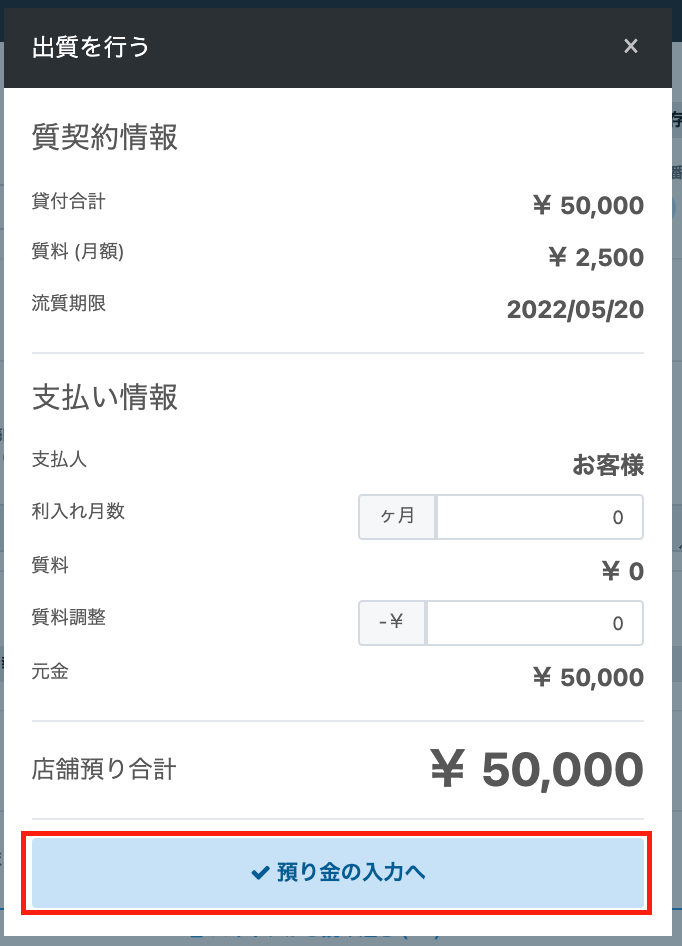Image resolution: width=682 pixels, height=946 pixels.
Task: Click the 支払人 value お客様
Action: pyautogui.click(x=607, y=465)
